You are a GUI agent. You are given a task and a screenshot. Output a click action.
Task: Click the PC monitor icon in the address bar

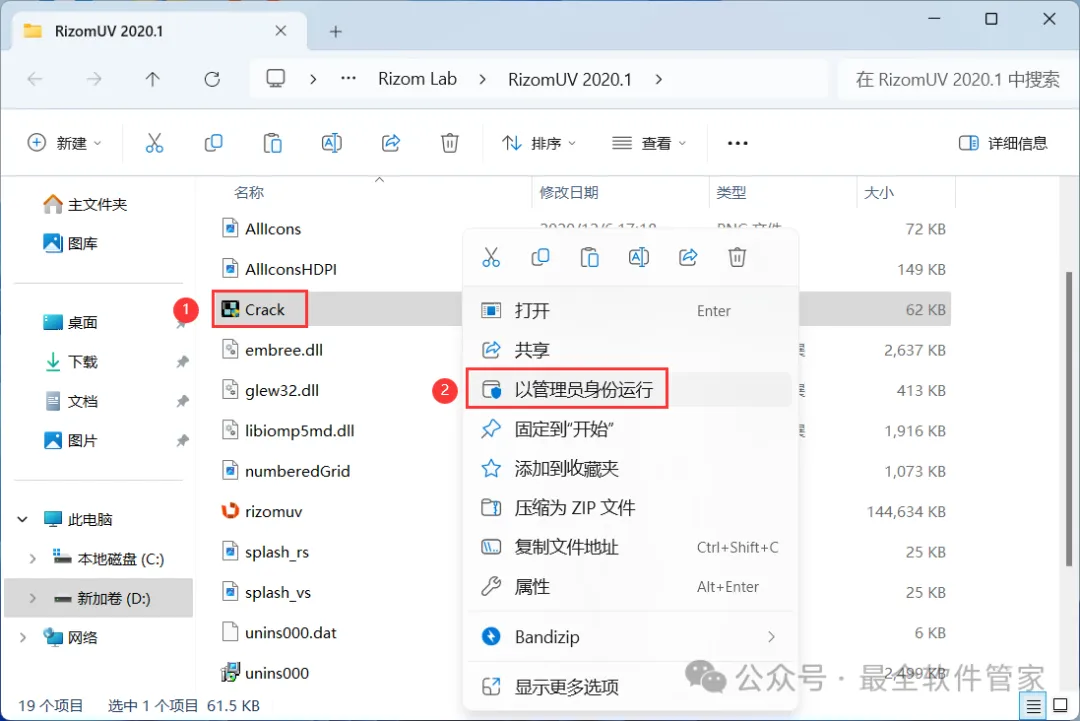(x=276, y=79)
